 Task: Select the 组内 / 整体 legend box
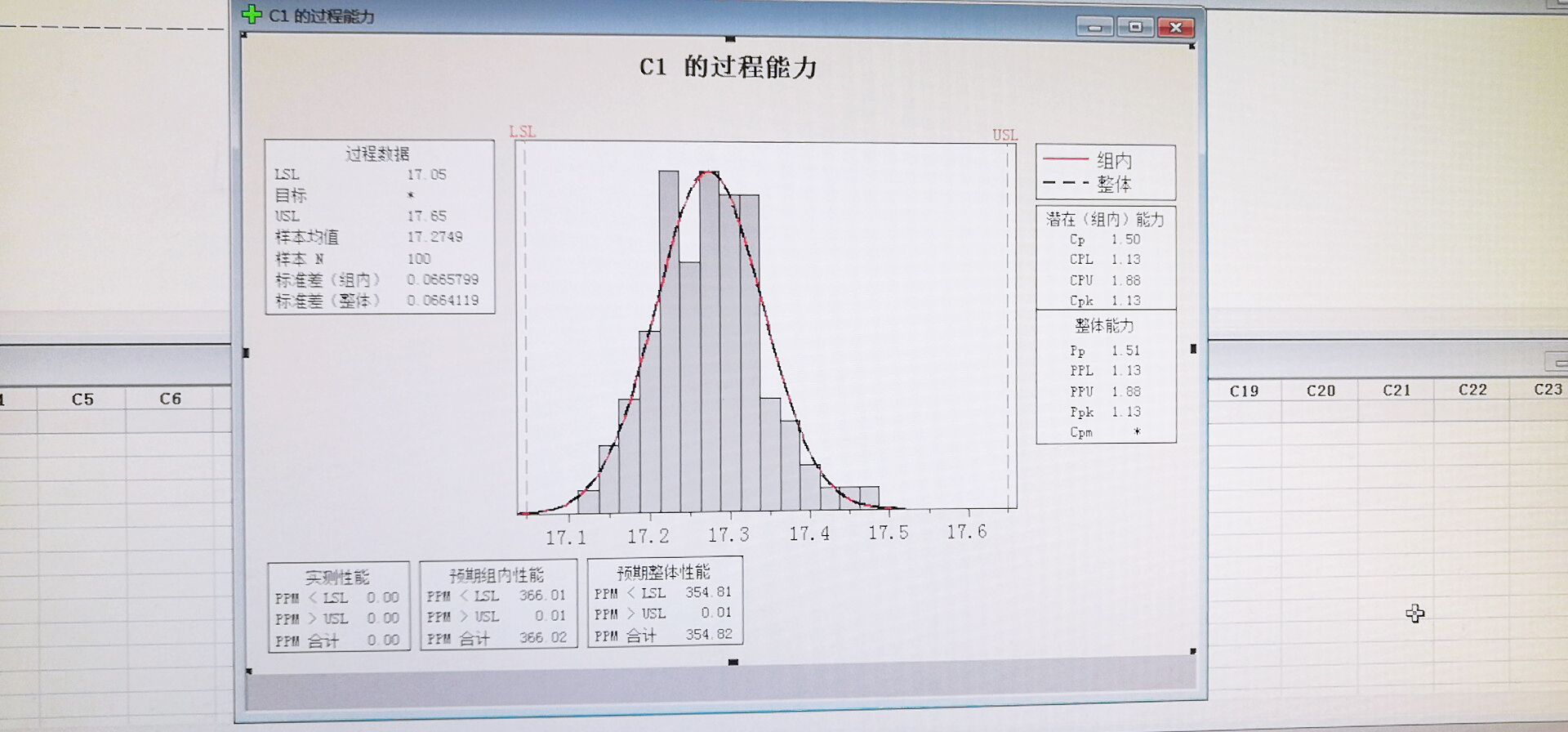(x=1106, y=172)
